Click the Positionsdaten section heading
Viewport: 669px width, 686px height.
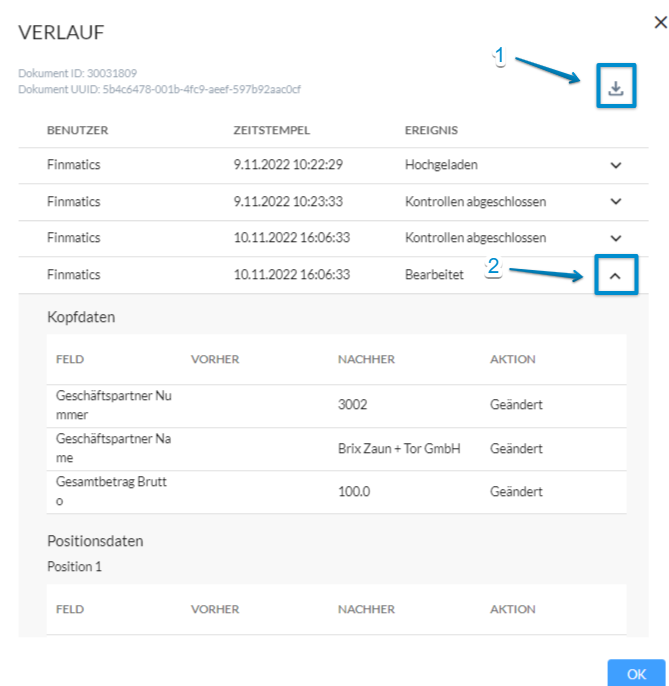tap(95, 541)
